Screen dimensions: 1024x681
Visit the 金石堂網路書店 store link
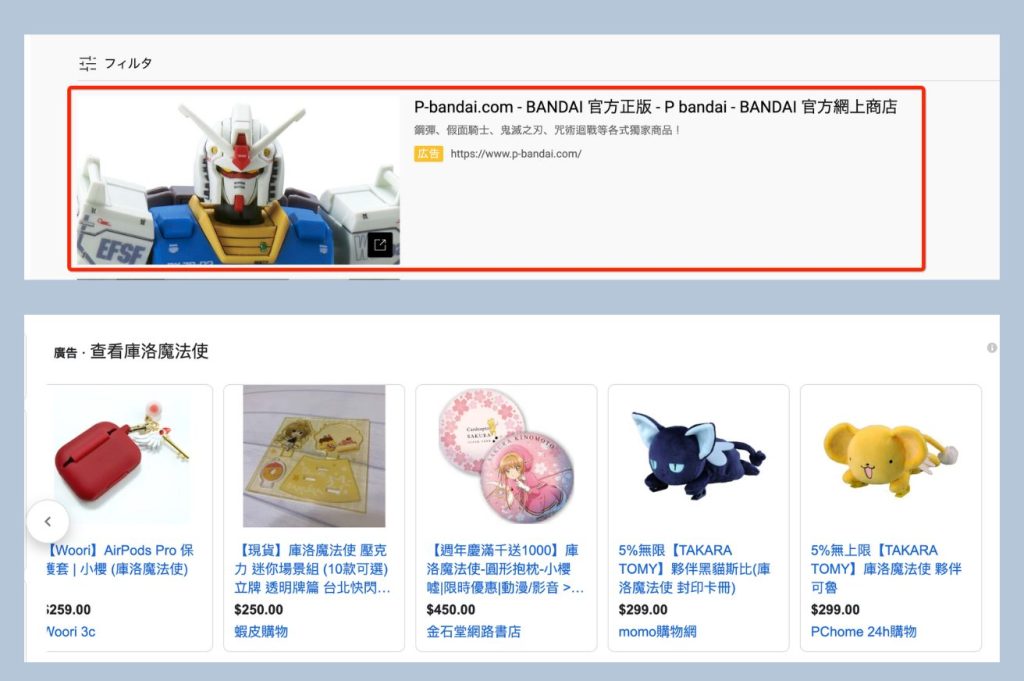(473, 631)
